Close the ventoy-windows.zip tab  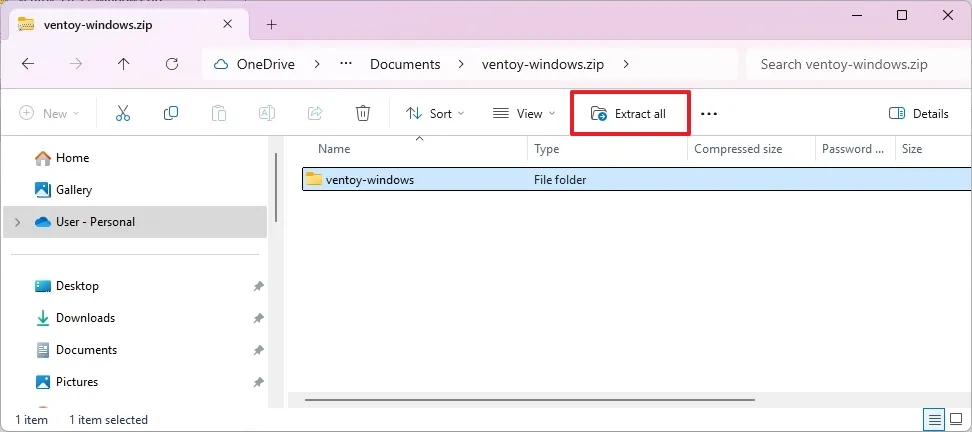point(228,25)
